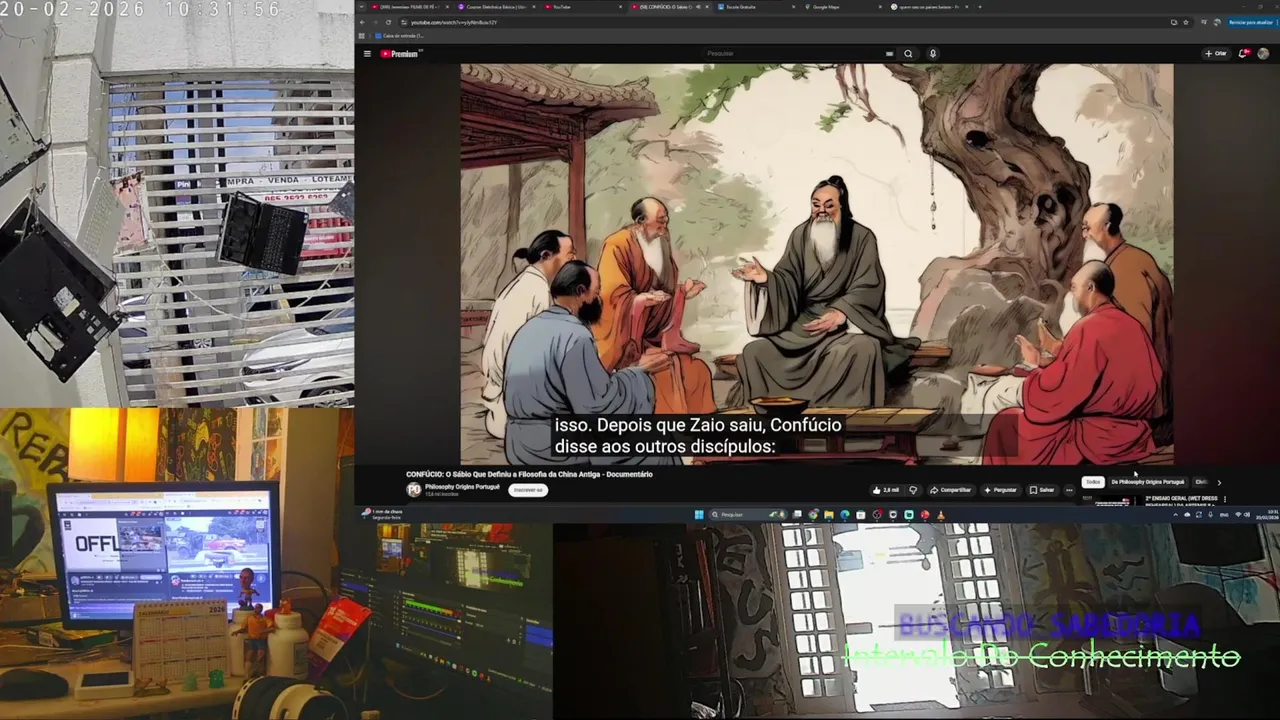Select the Todos filter chip
Image resolution: width=1280 pixels, height=720 pixels.
click(x=1093, y=482)
